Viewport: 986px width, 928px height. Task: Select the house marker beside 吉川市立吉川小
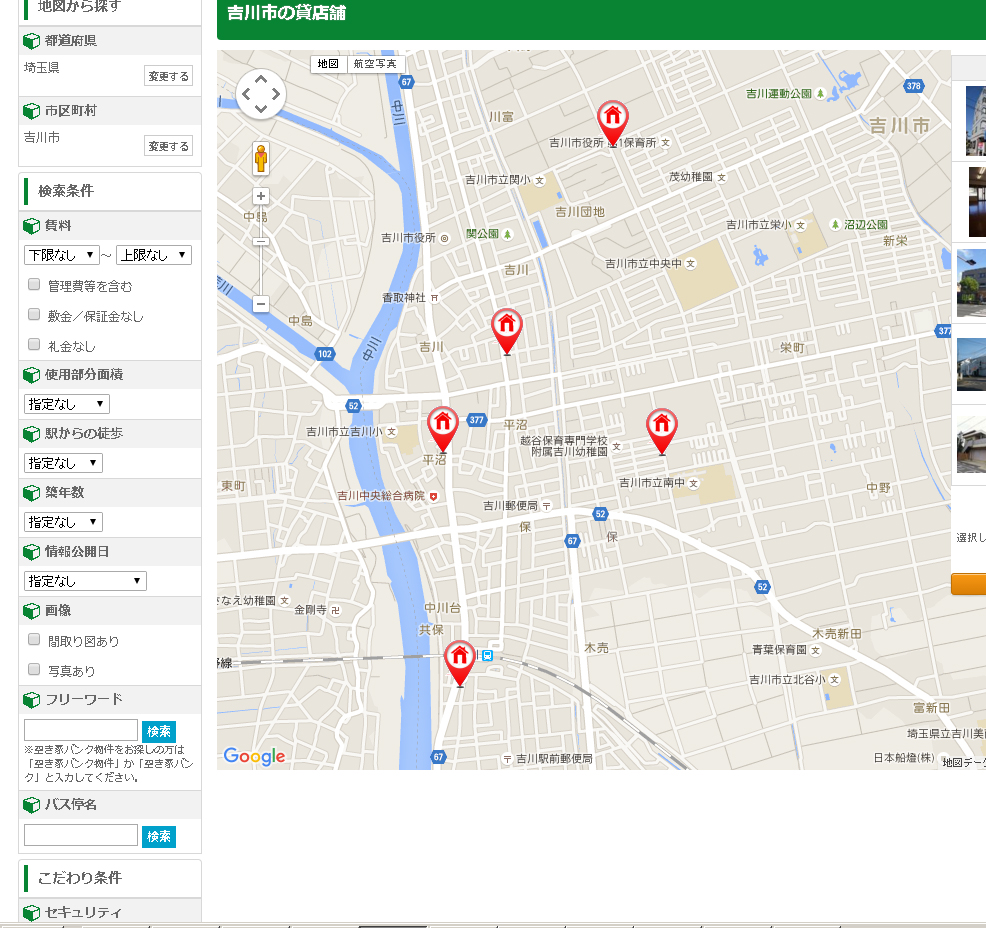(x=443, y=429)
